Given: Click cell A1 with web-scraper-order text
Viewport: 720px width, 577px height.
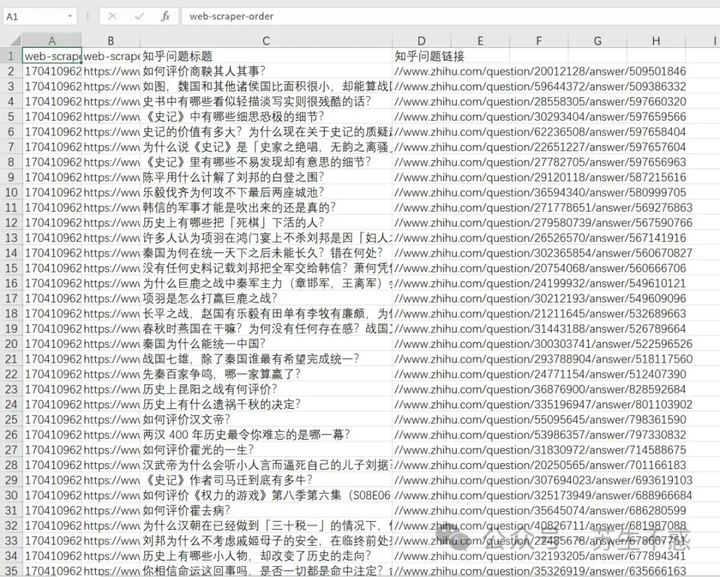Looking at the screenshot, I should (52, 56).
